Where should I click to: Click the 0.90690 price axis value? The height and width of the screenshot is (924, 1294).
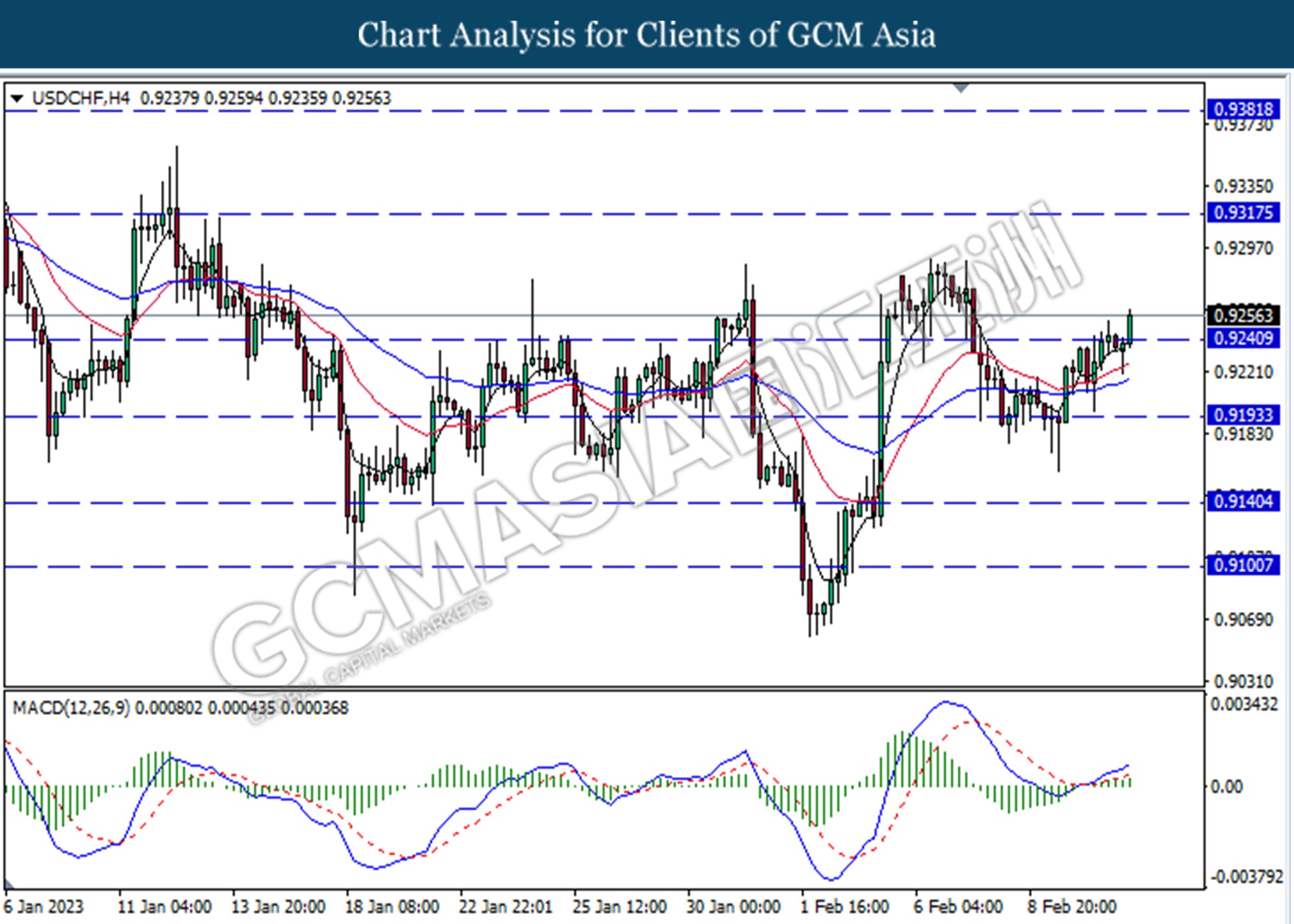1243,620
